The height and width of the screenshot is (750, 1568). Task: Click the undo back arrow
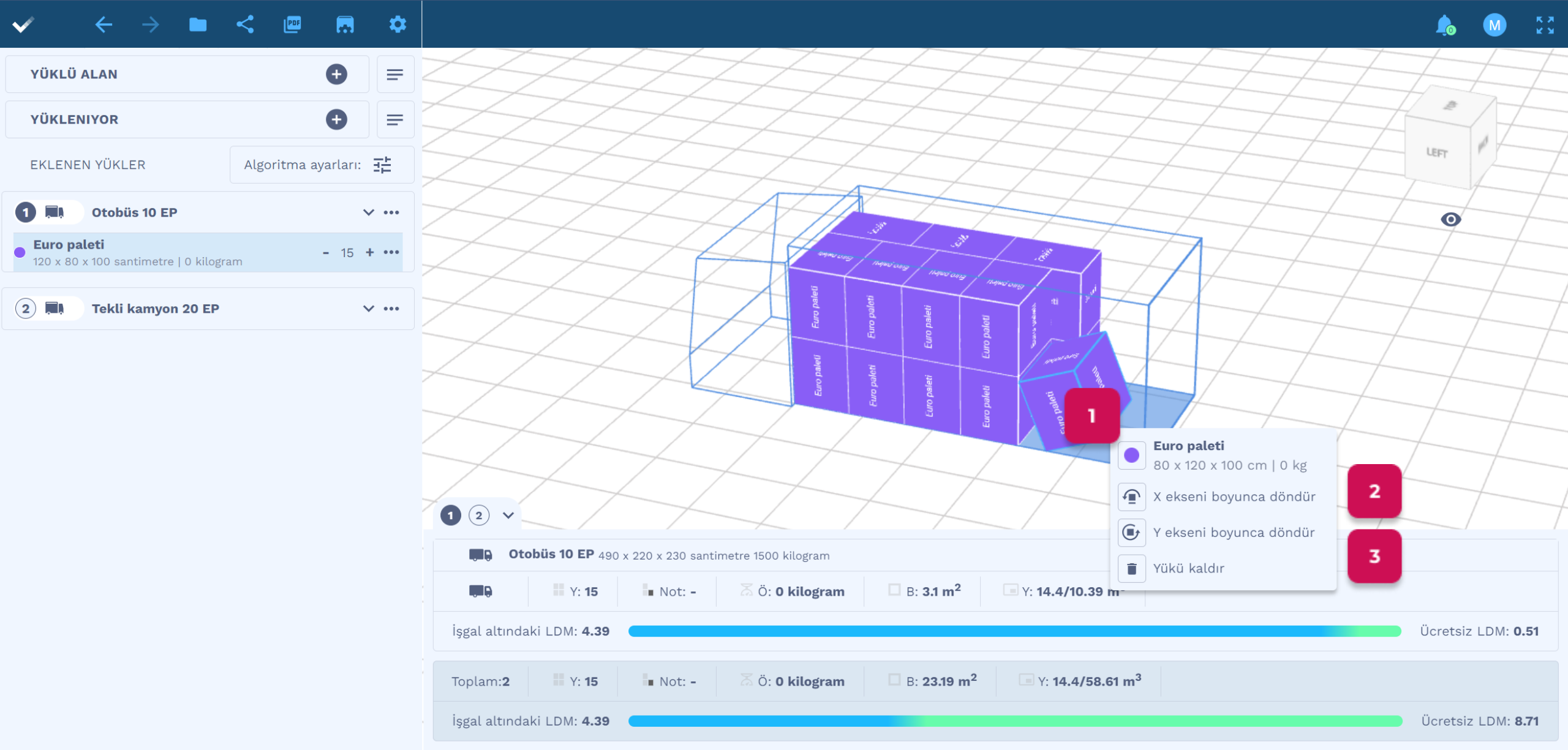click(x=104, y=24)
